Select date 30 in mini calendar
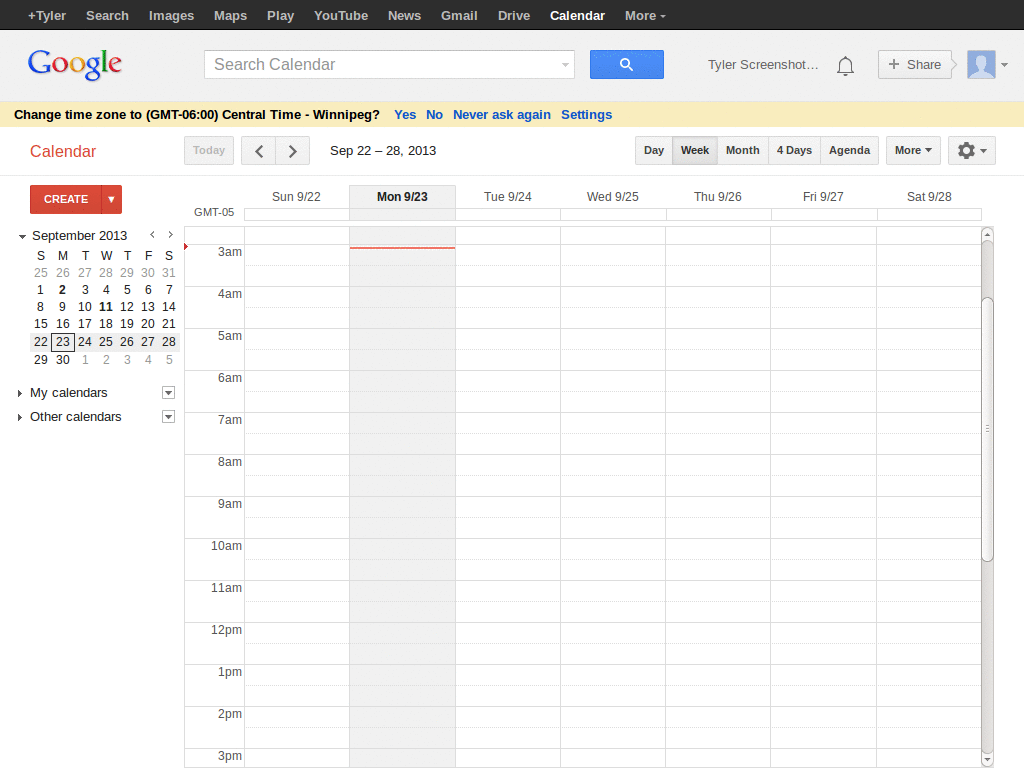The width and height of the screenshot is (1024, 768). click(63, 360)
